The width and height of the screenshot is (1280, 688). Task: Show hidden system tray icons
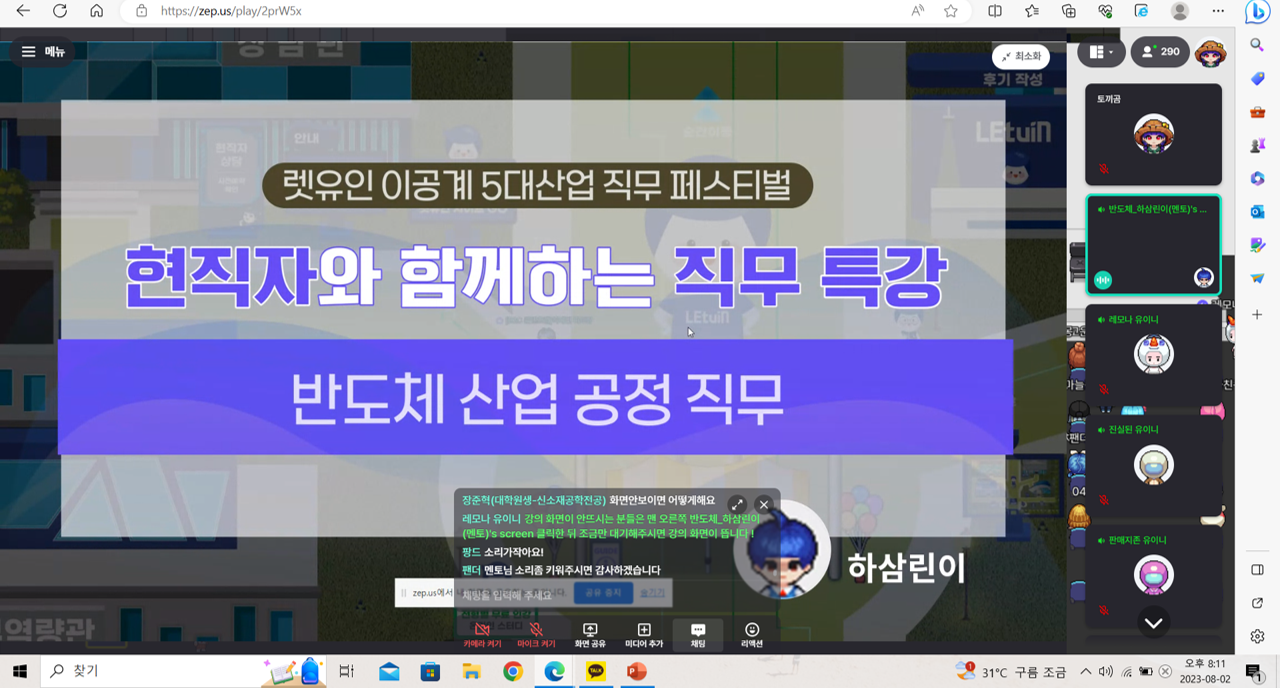1085,672
